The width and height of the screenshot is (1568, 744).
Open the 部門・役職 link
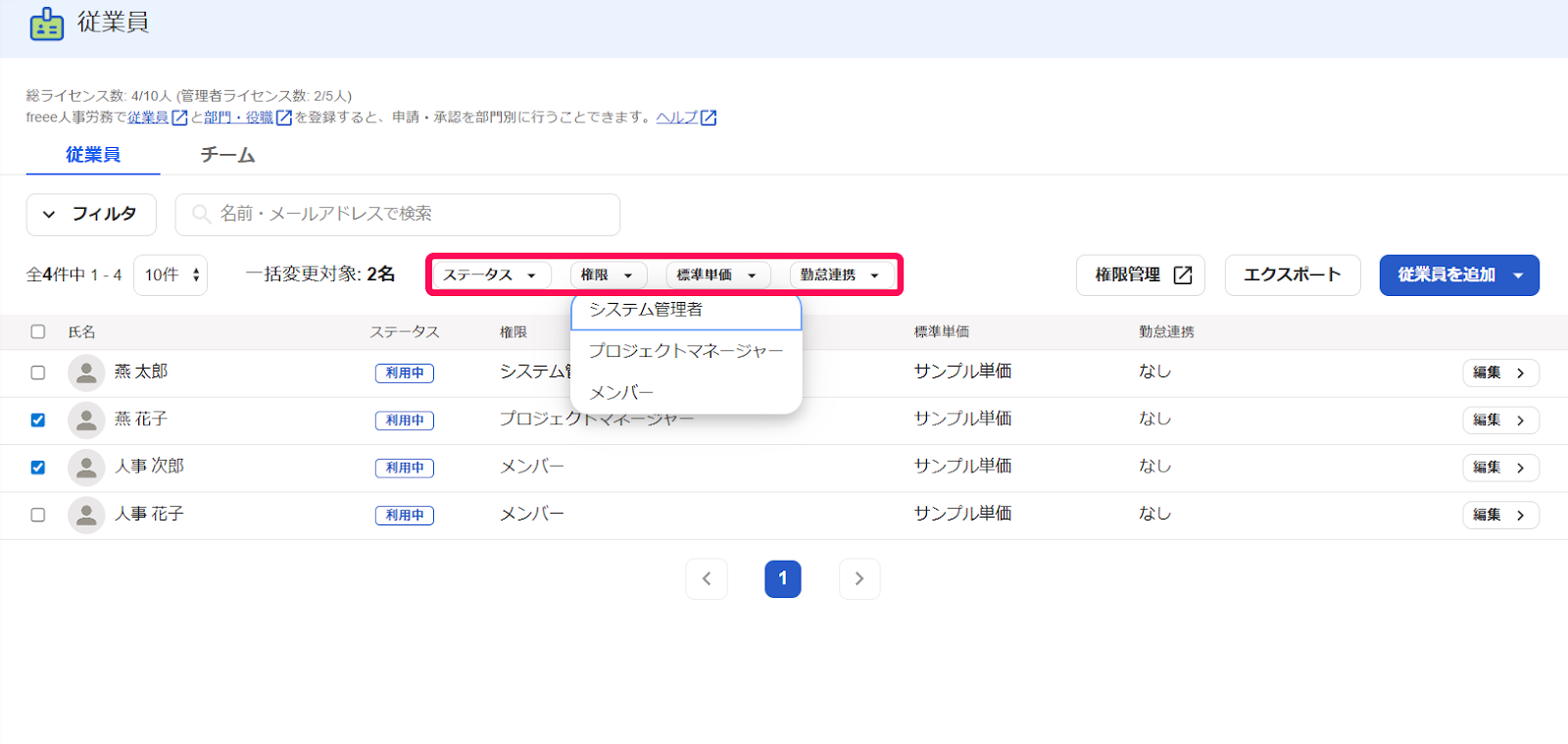(238, 118)
